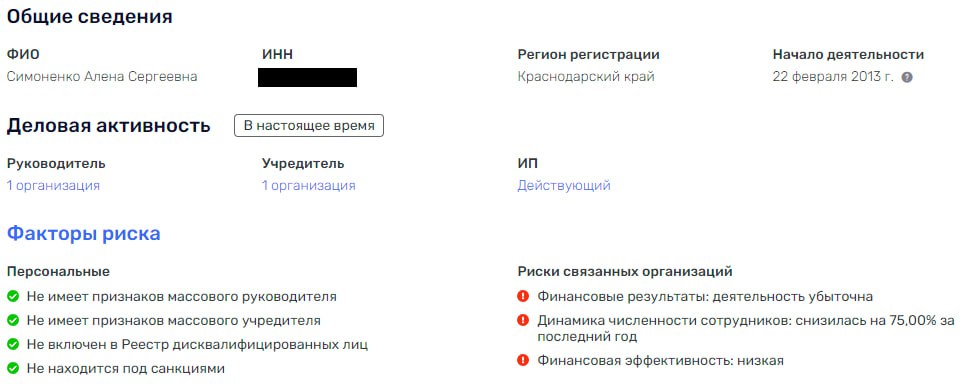Click the date '22 февраля 2013 г.'
Image resolution: width=962 pixels, height=387 pixels.
pyautogui.click(x=833, y=77)
